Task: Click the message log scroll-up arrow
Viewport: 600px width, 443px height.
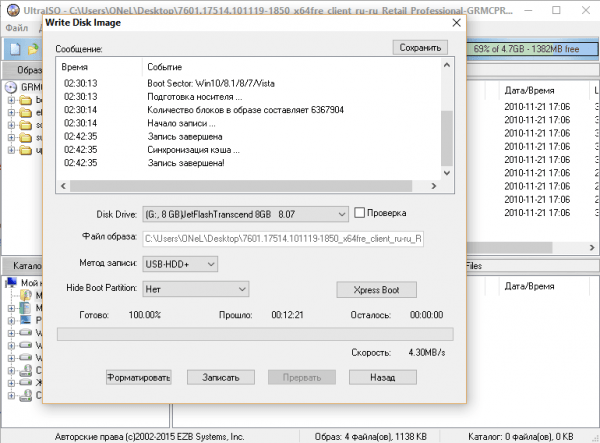Action: point(447,65)
